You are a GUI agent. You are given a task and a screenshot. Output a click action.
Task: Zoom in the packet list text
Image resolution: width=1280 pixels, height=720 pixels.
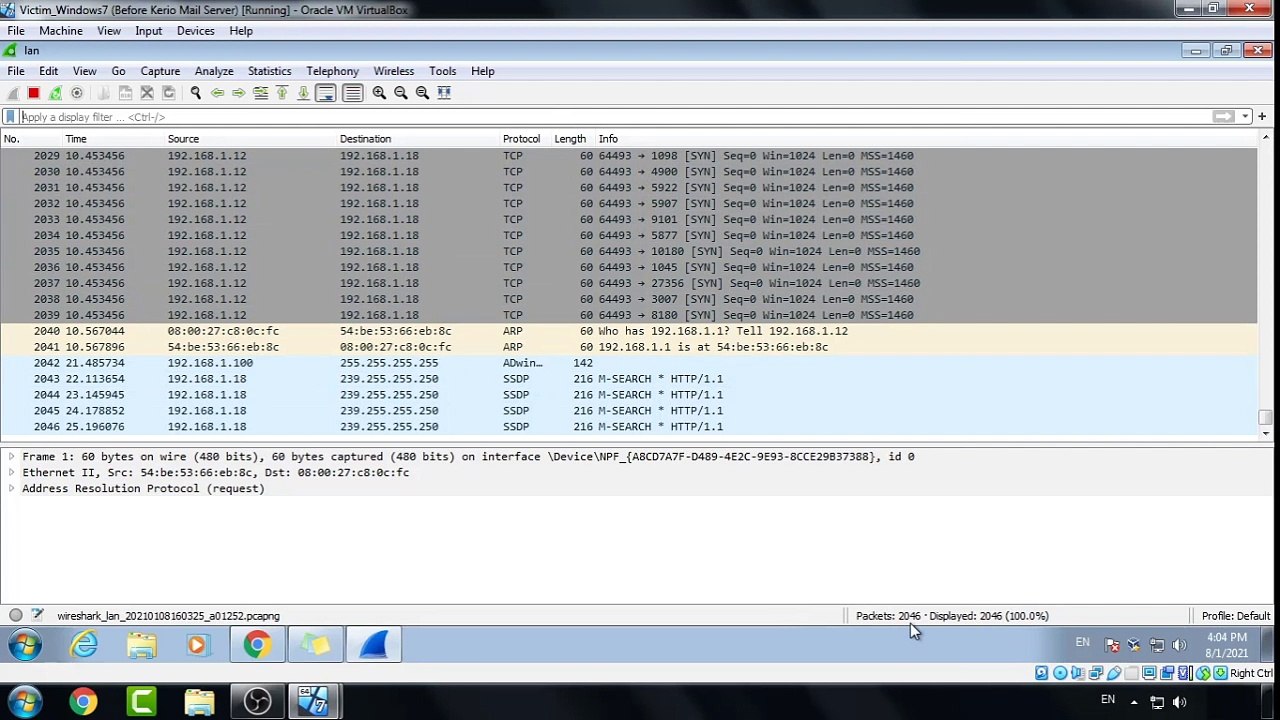379,93
